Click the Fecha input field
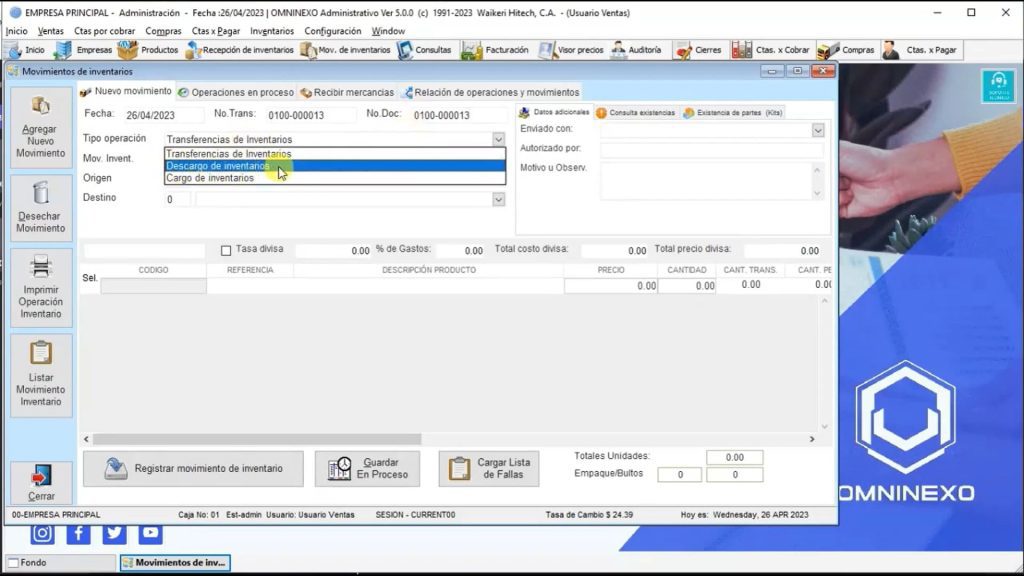 coord(163,115)
